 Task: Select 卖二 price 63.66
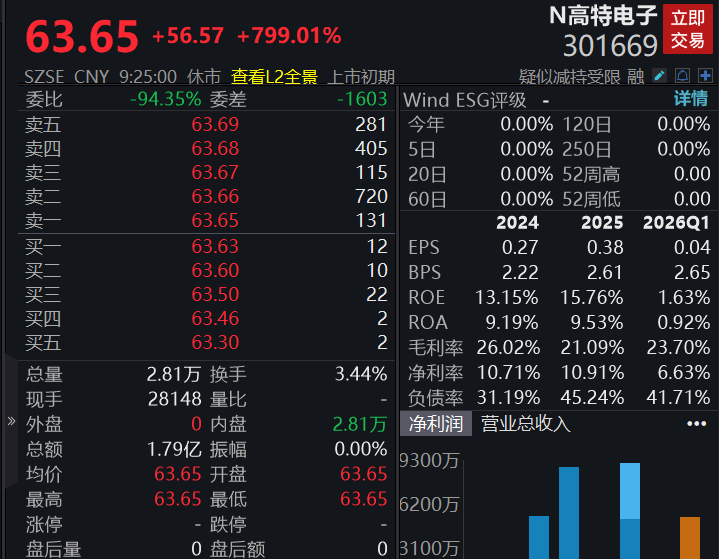coord(215,197)
